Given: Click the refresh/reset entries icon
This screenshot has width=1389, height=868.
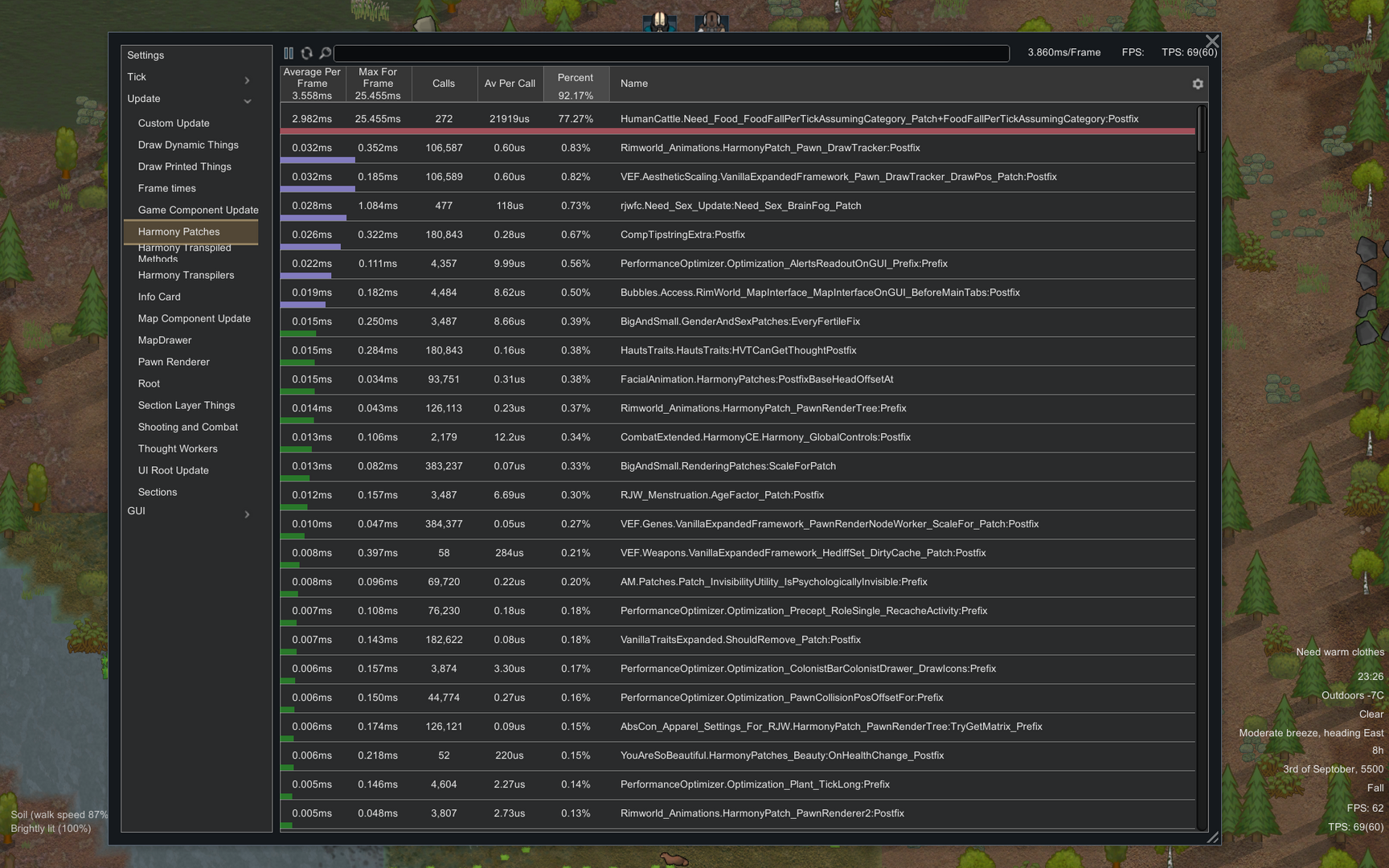Looking at the screenshot, I should point(307,53).
